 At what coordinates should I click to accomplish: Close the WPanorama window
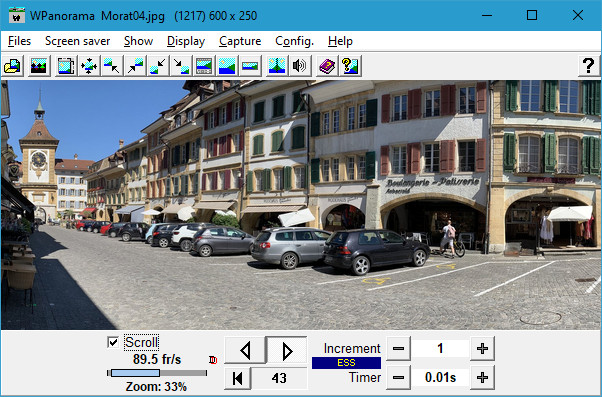[578, 15]
